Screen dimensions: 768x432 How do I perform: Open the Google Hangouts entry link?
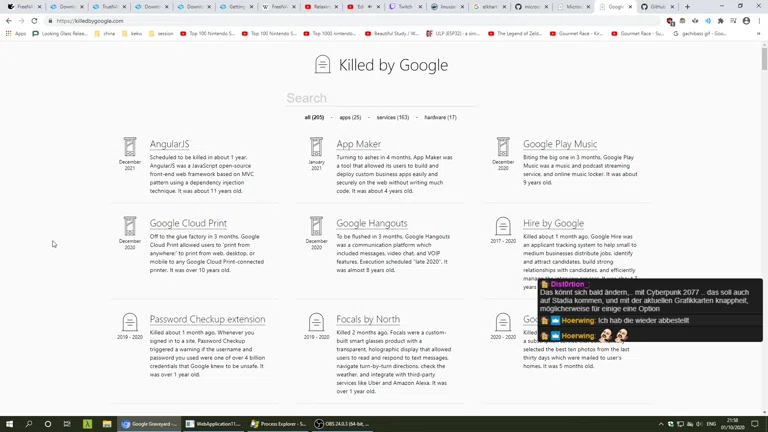pos(371,223)
